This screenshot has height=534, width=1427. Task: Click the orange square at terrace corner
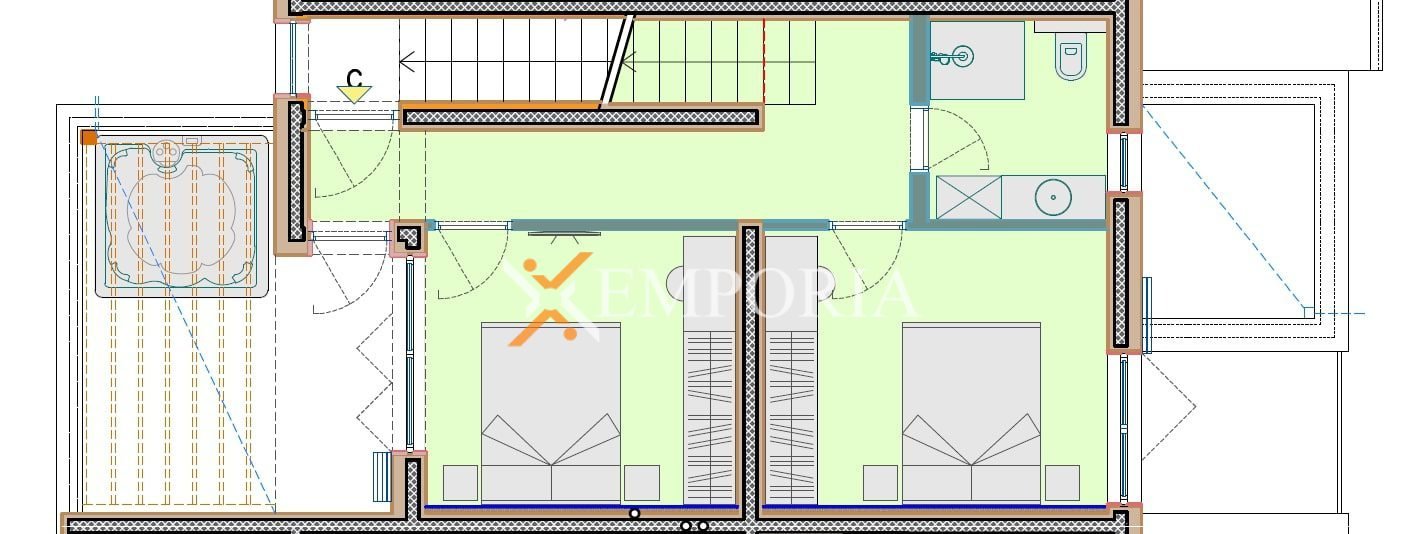coord(89,138)
